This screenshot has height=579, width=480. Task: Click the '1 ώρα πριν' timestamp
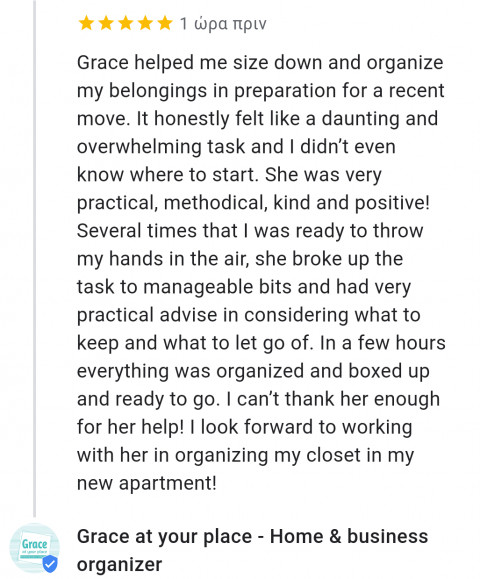click(x=223, y=24)
